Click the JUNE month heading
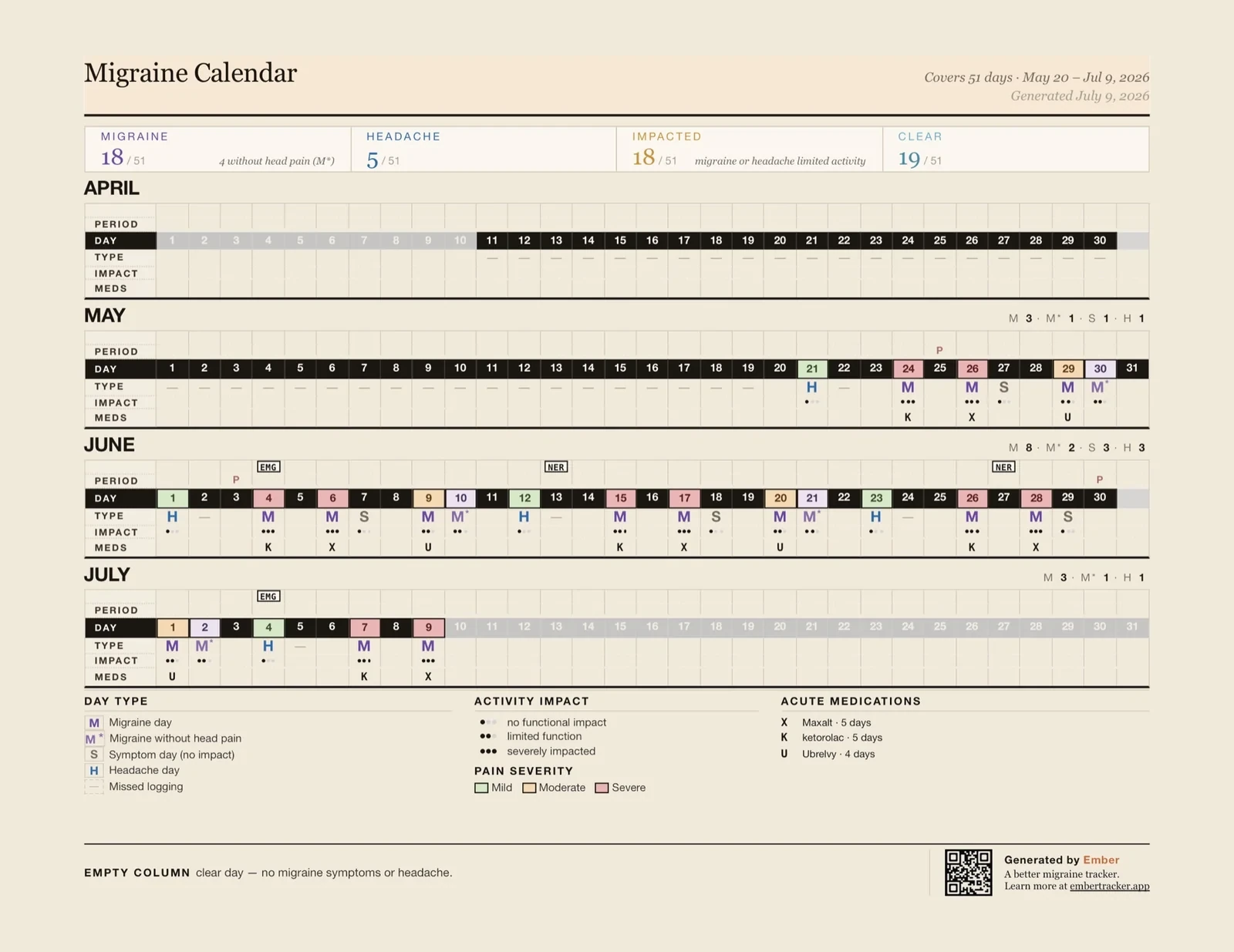The width and height of the screenshot is (1234, 952). [110, 445]
